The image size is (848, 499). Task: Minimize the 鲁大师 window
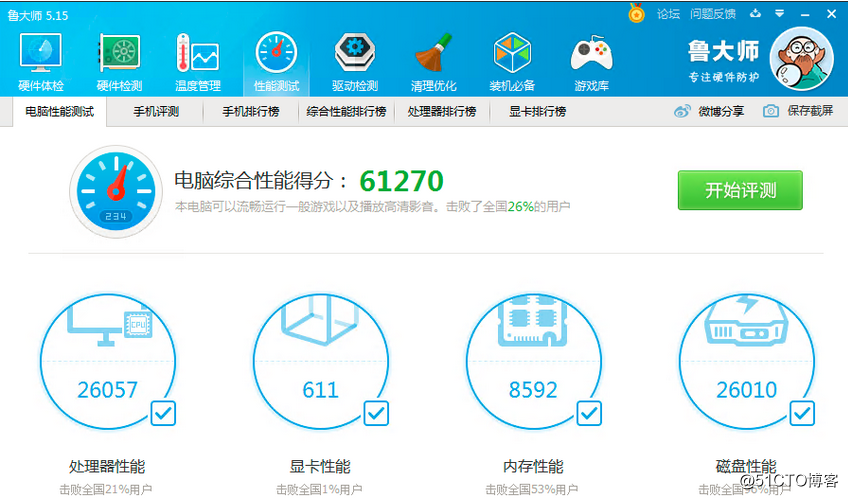[x=805, y=15]
